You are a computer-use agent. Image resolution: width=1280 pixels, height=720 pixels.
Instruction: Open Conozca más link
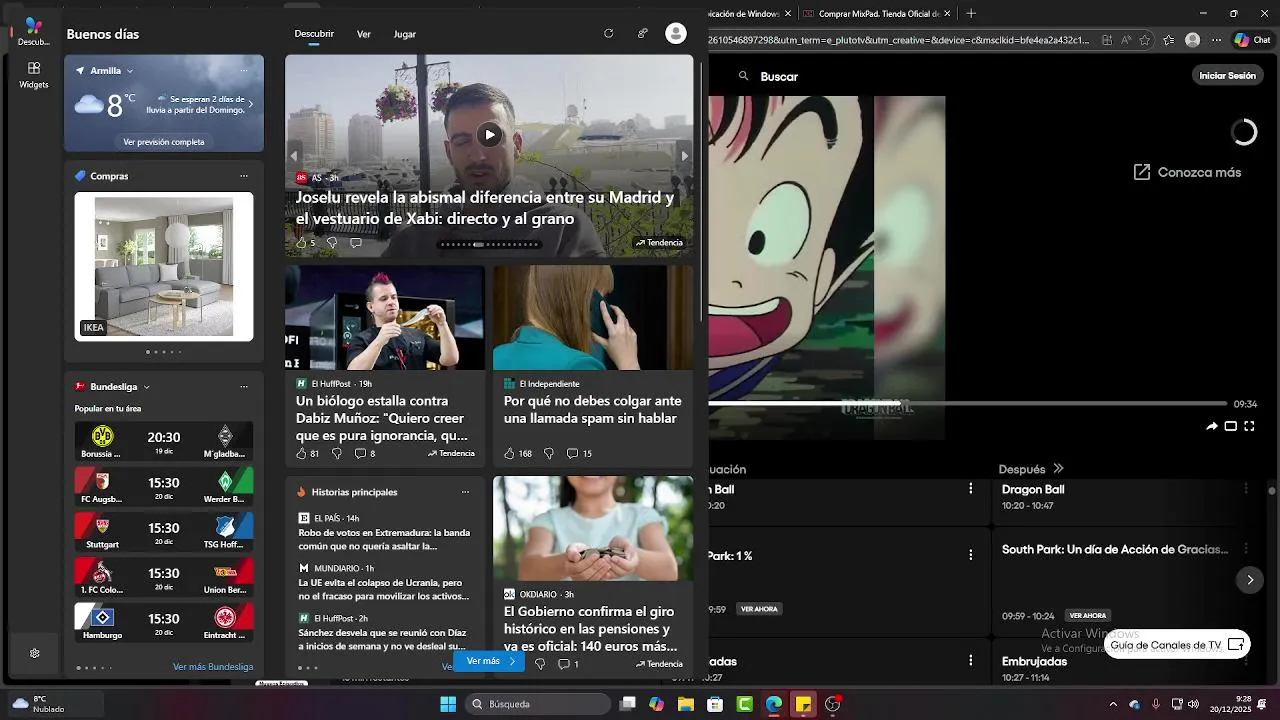pos(1187,172)
